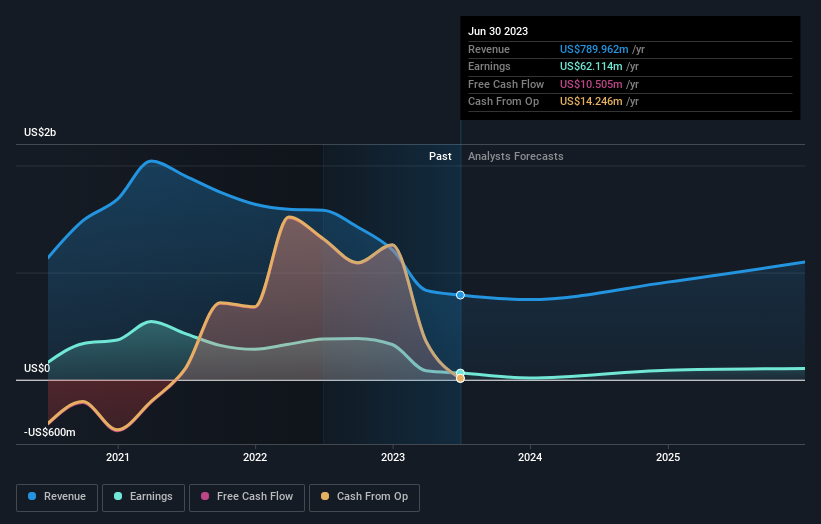821x524 pixels.
Task: Click the 2022 x-axis label
Action: pos(255,457)
